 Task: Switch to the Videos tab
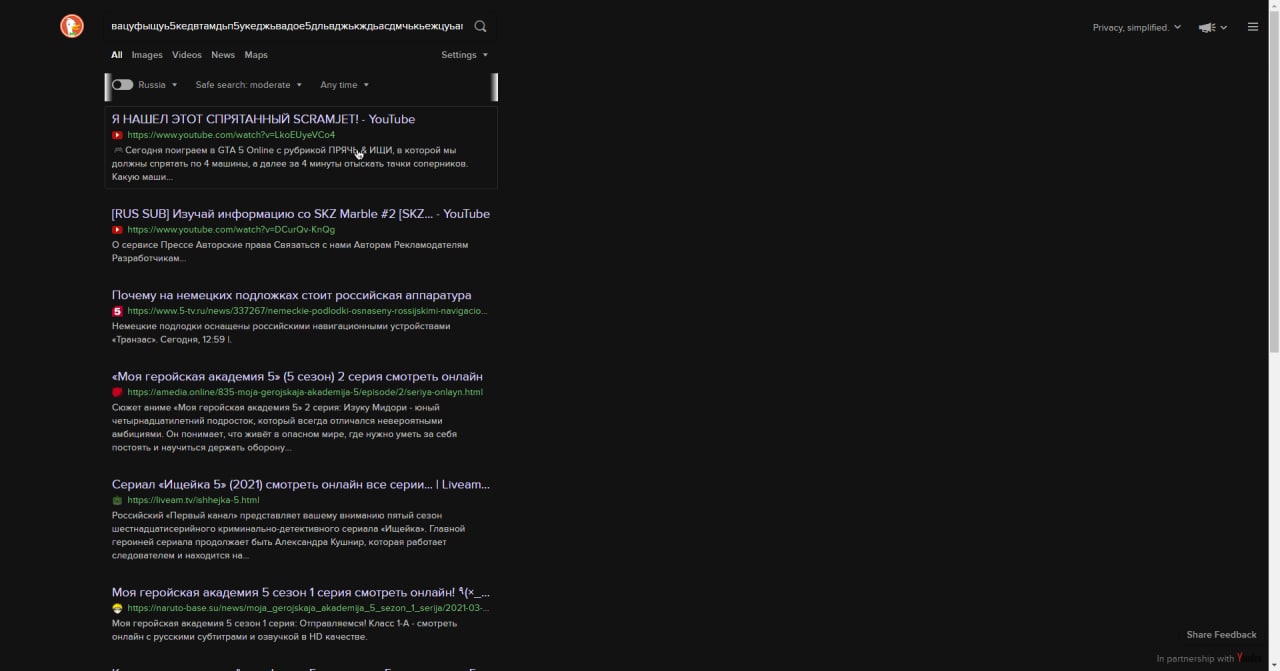coord(187,55)
